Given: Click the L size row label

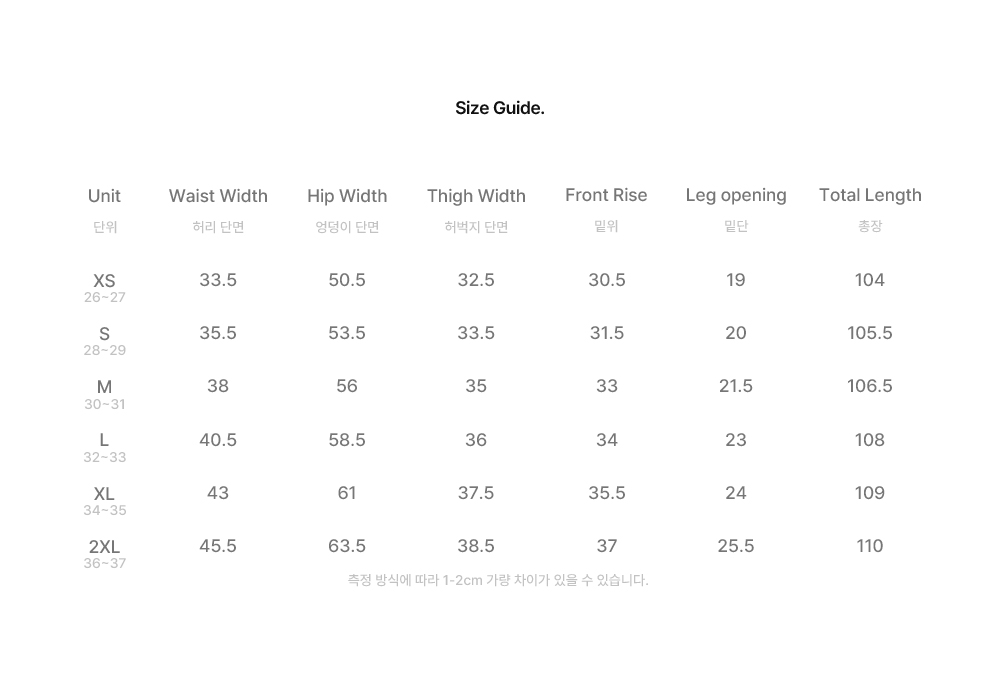Looking at the screenshot, I should click(105, 440).
